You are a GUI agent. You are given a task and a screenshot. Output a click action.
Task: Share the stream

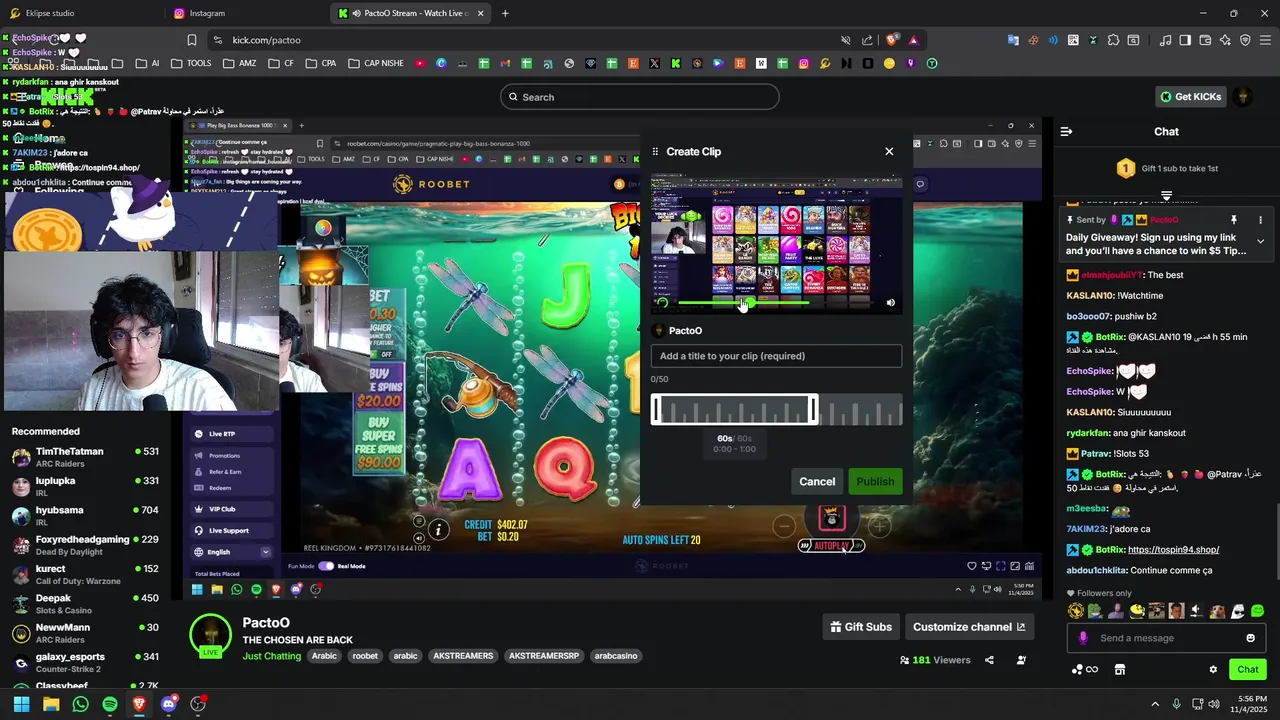tap(989, 660)
